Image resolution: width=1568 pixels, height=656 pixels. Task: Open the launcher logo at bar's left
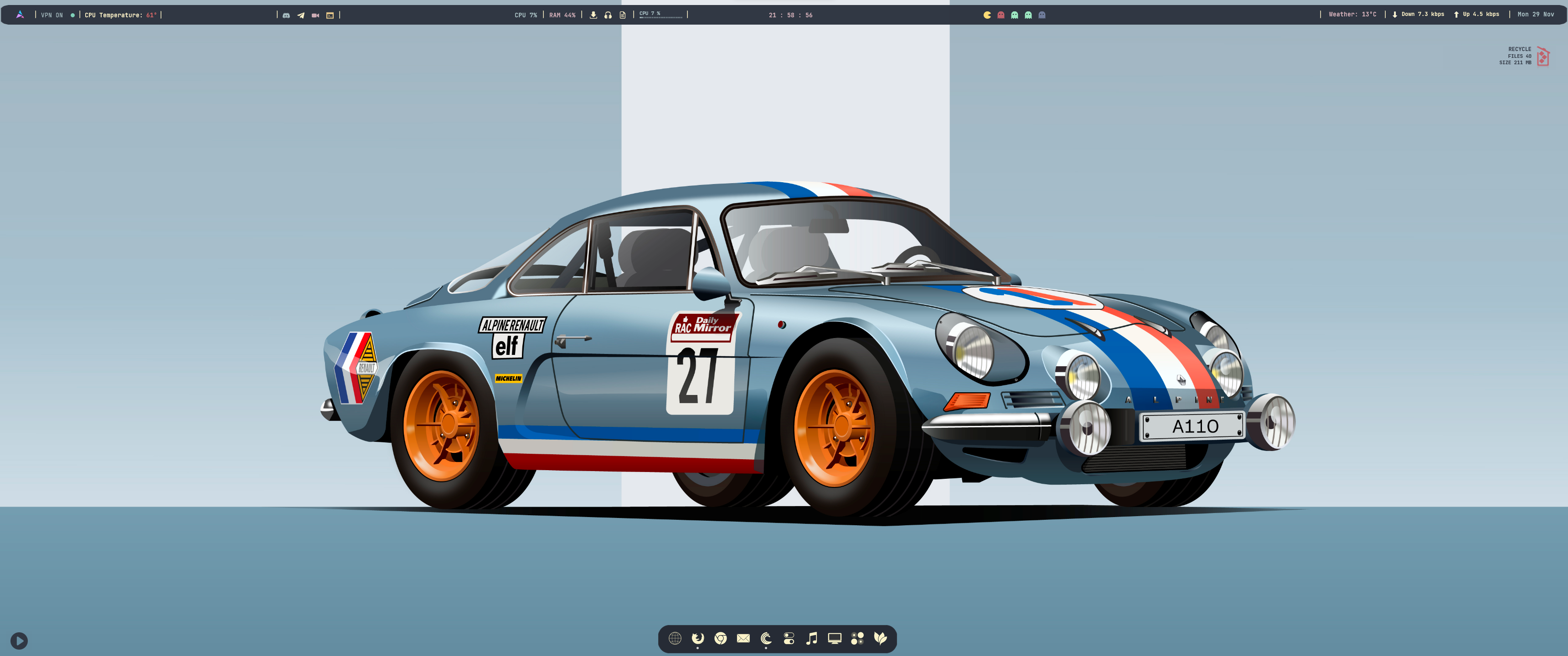coord(20,15)
